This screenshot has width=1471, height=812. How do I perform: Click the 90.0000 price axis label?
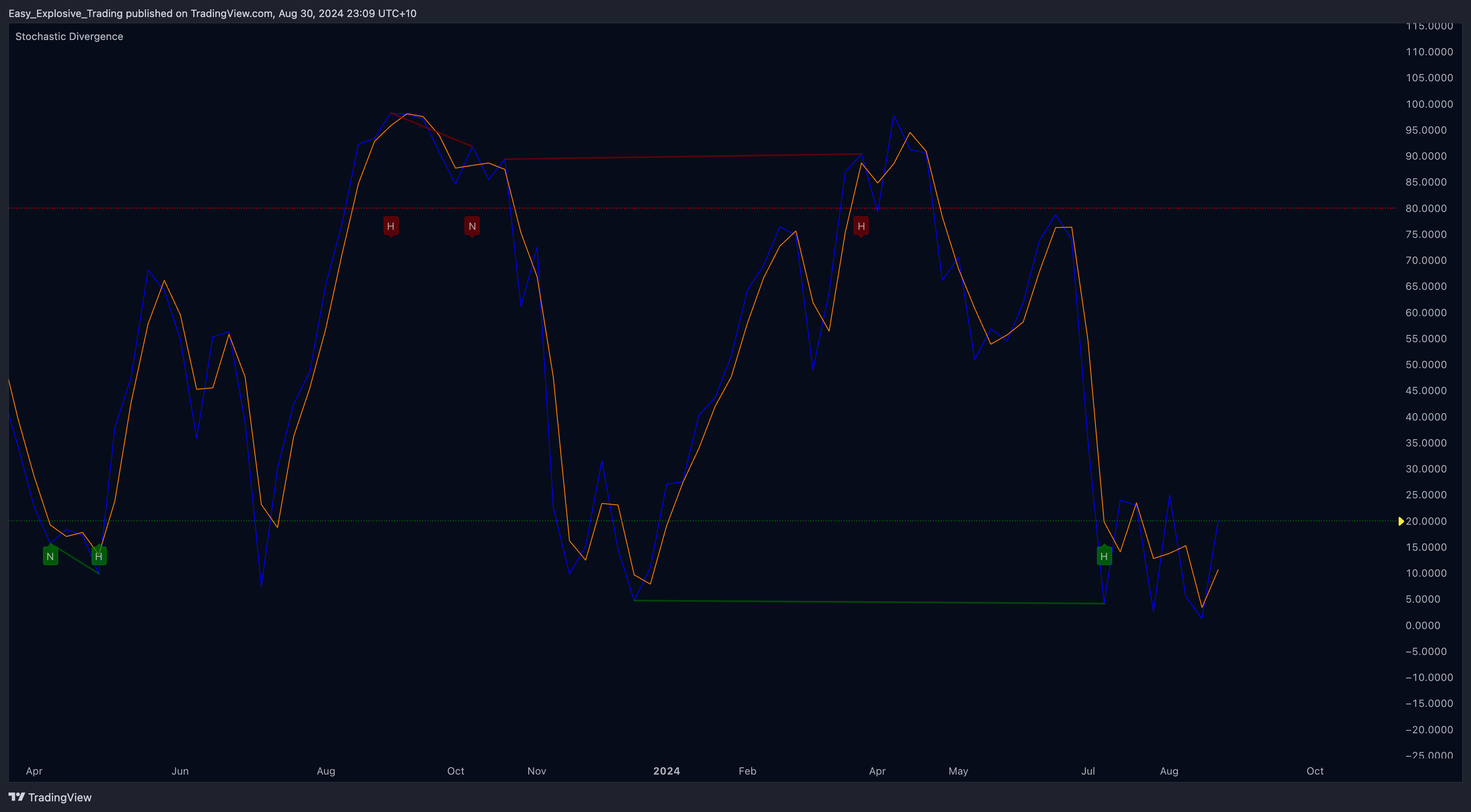pyautogui.click(x=1426, y=156)
